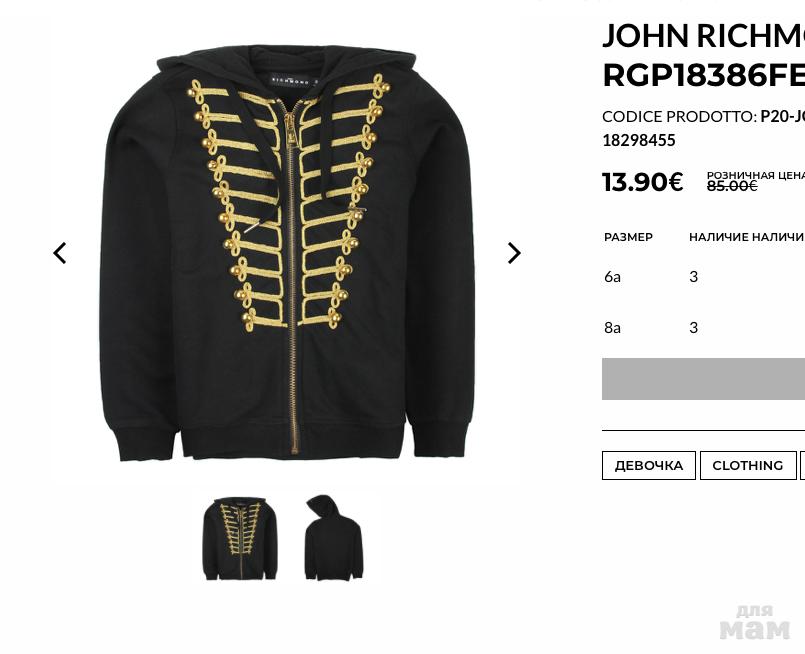805x654 pixels.
Task: Click the JOHN RICHMOND product title
Action: click(703, 55)
